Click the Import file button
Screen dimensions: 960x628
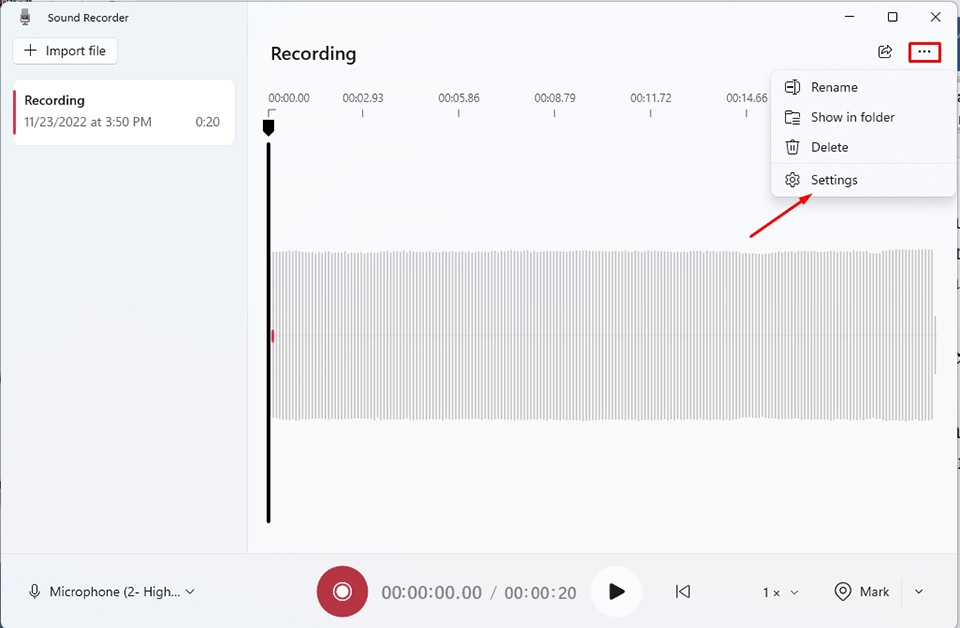[65, 51]
